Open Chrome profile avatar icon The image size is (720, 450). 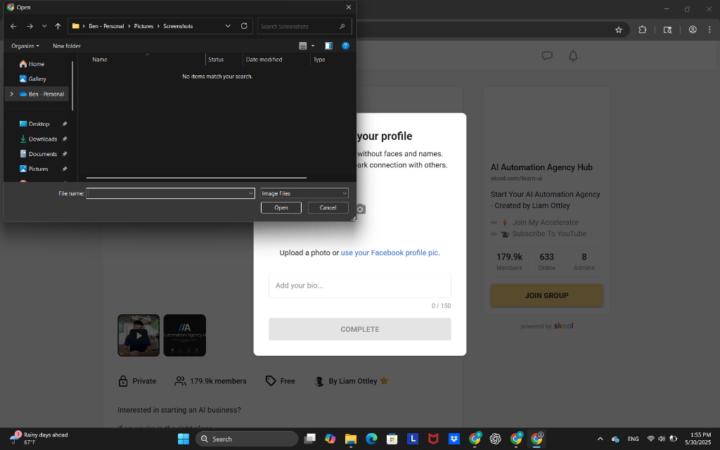pos(692,30)
